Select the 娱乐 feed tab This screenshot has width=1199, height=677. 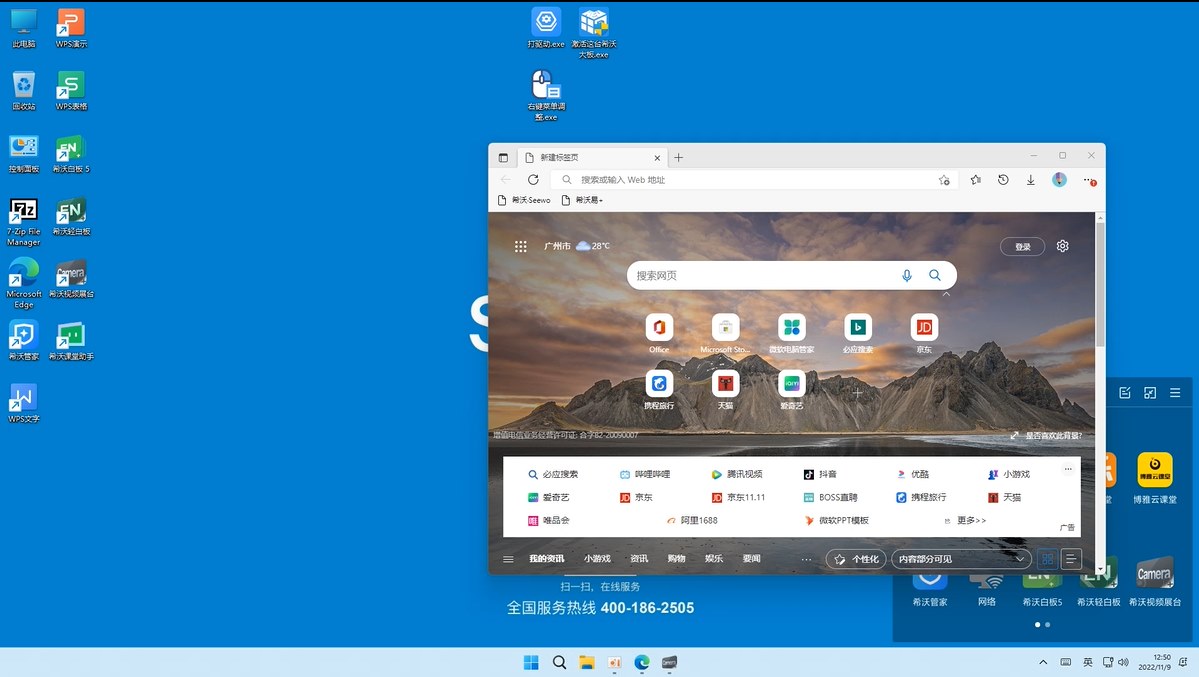pyautogui.click(x=713, y=559)
